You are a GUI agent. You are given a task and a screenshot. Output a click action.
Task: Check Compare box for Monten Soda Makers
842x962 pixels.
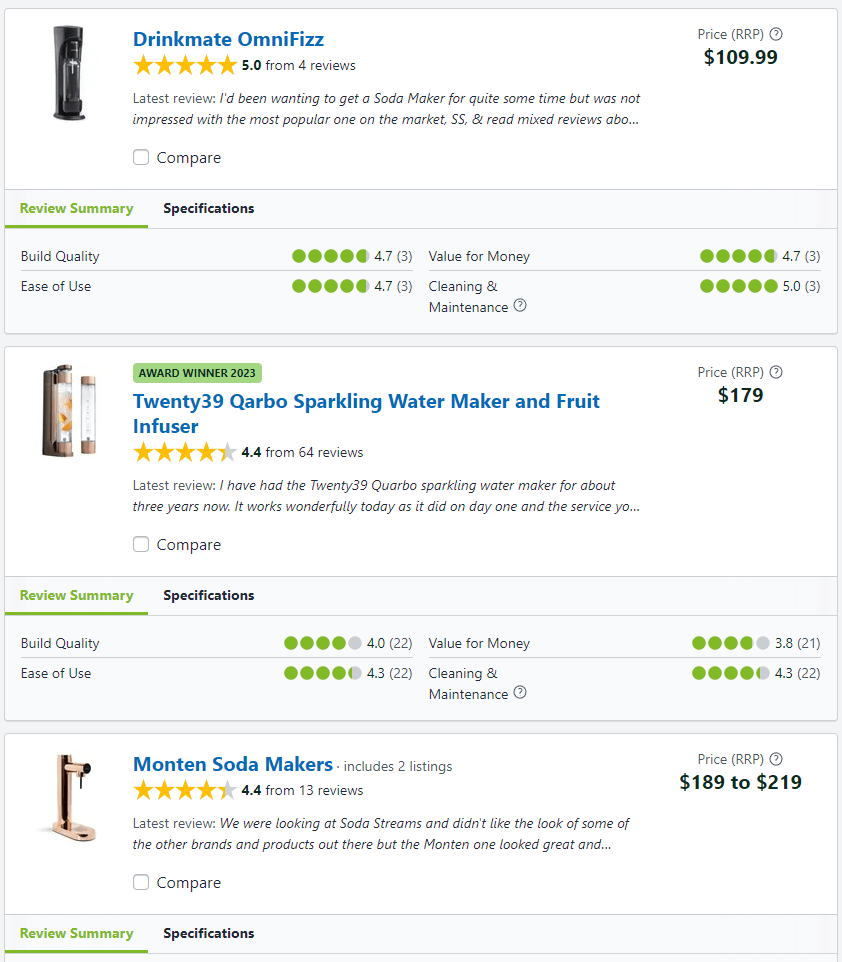coord(141,883)
